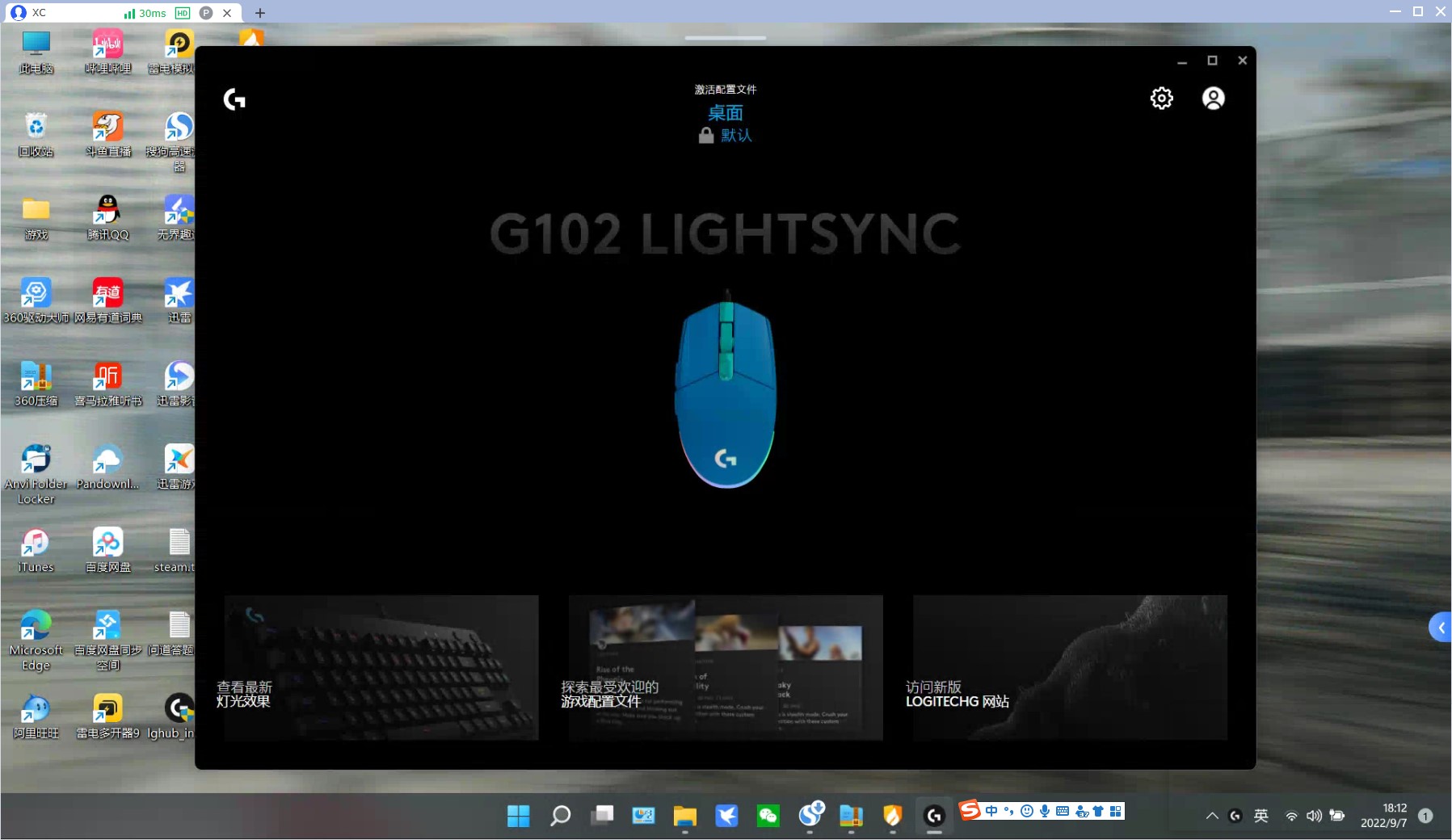Open Sogou browser on taskbar
Screen dimensions: 1452x840
[x=810, y=815]
